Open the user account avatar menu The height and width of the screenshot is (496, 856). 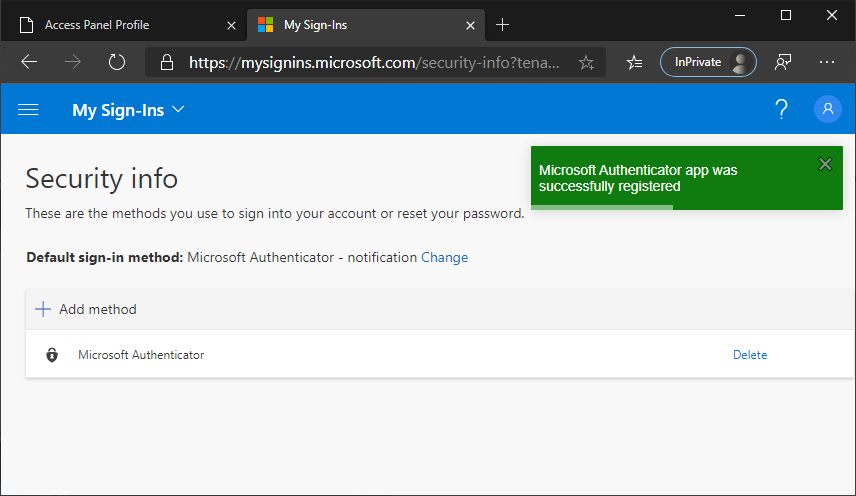[828, 110]
